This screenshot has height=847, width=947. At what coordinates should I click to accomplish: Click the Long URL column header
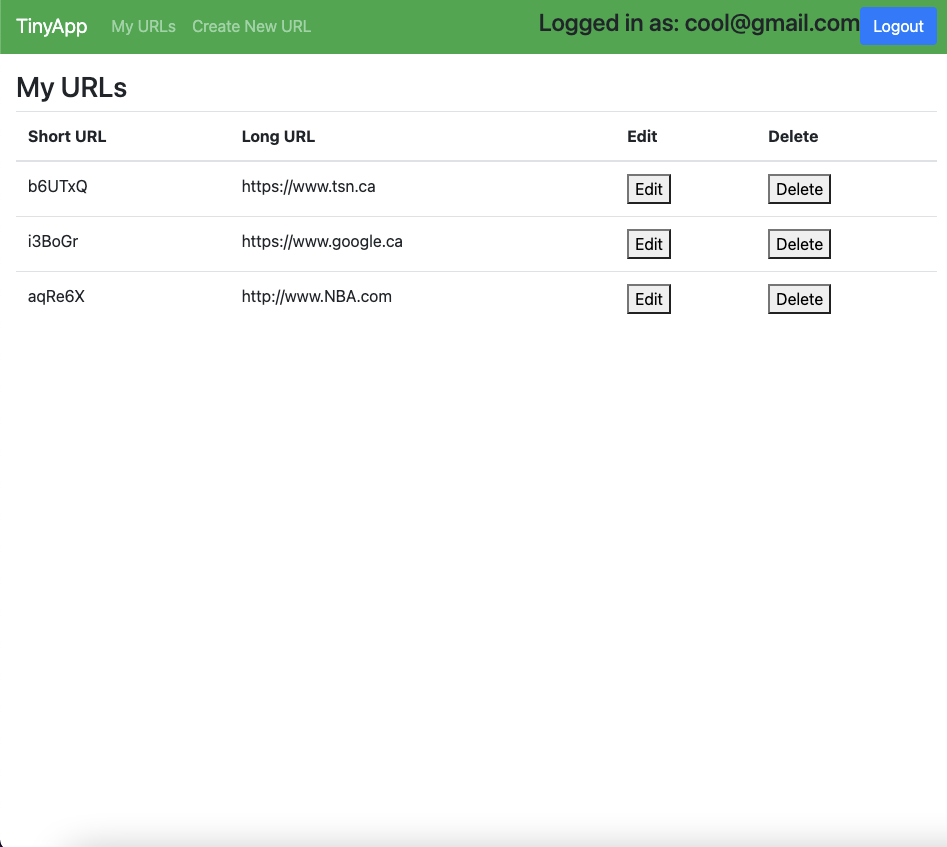click(278, 136)
